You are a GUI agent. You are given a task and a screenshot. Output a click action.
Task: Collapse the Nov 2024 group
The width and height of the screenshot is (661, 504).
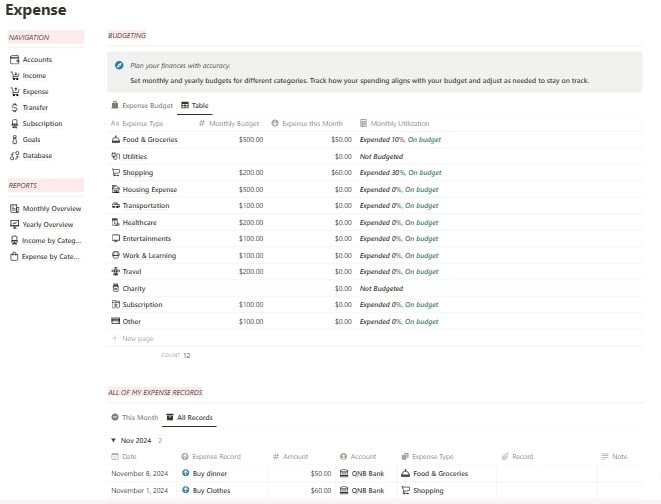[x=113, y=440]
